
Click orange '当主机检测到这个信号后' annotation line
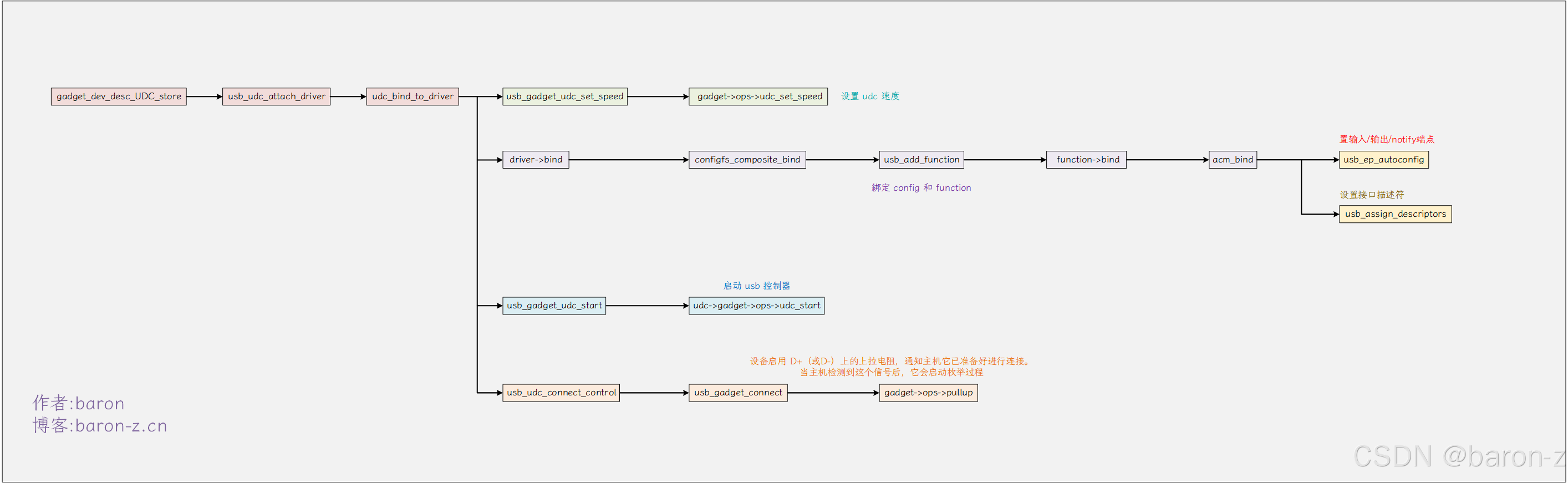tap(891, 372)
